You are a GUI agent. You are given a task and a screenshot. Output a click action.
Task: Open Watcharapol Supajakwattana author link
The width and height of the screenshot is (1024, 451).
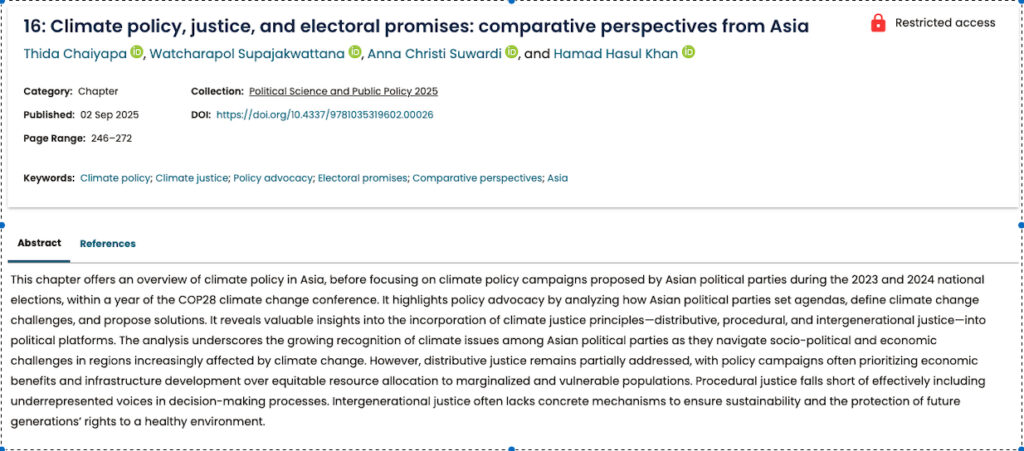(x=247, y=53)
